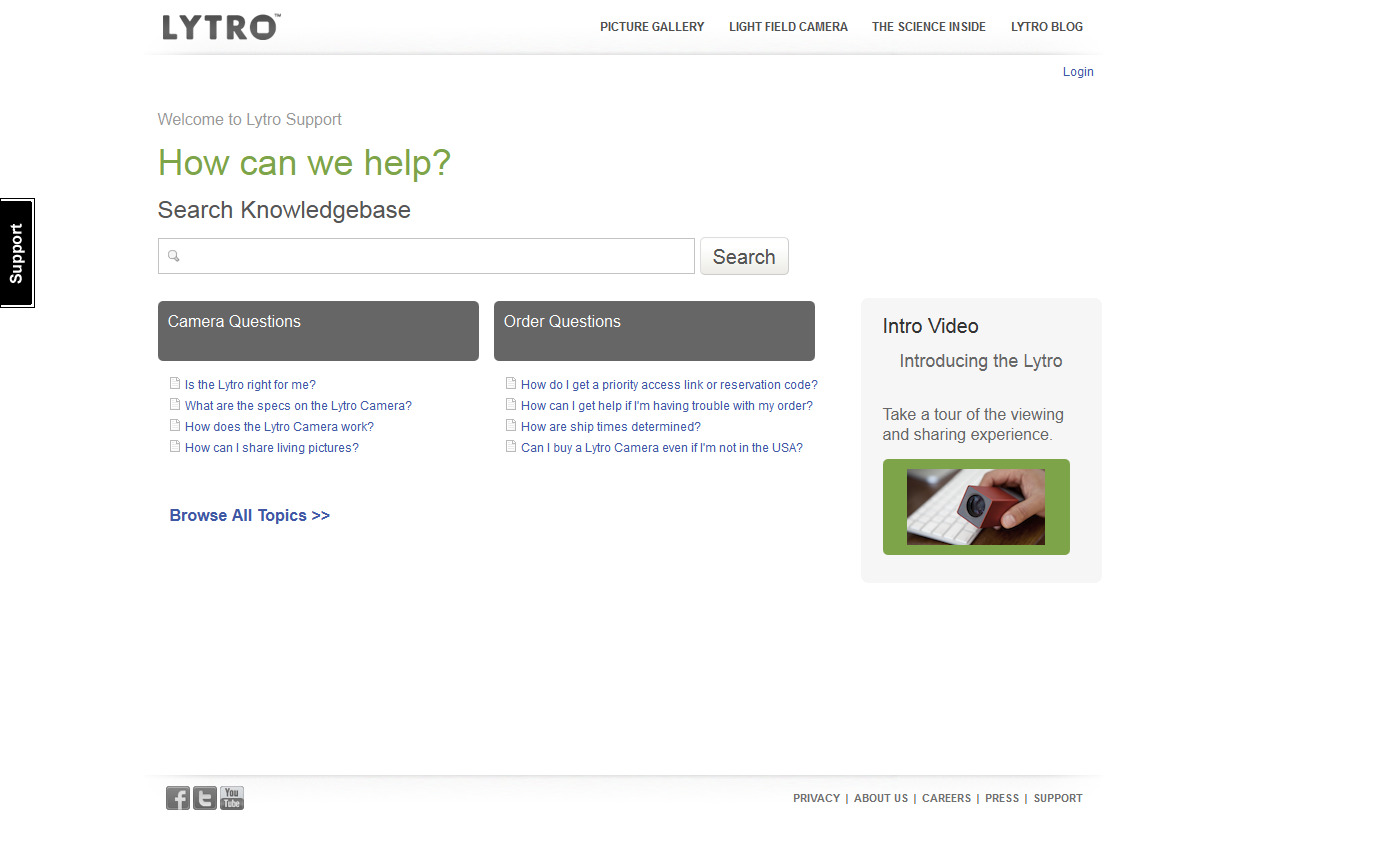Go to The Science Inside page
The height and width of the screenshot is (861, 1387).
point(929,27)
